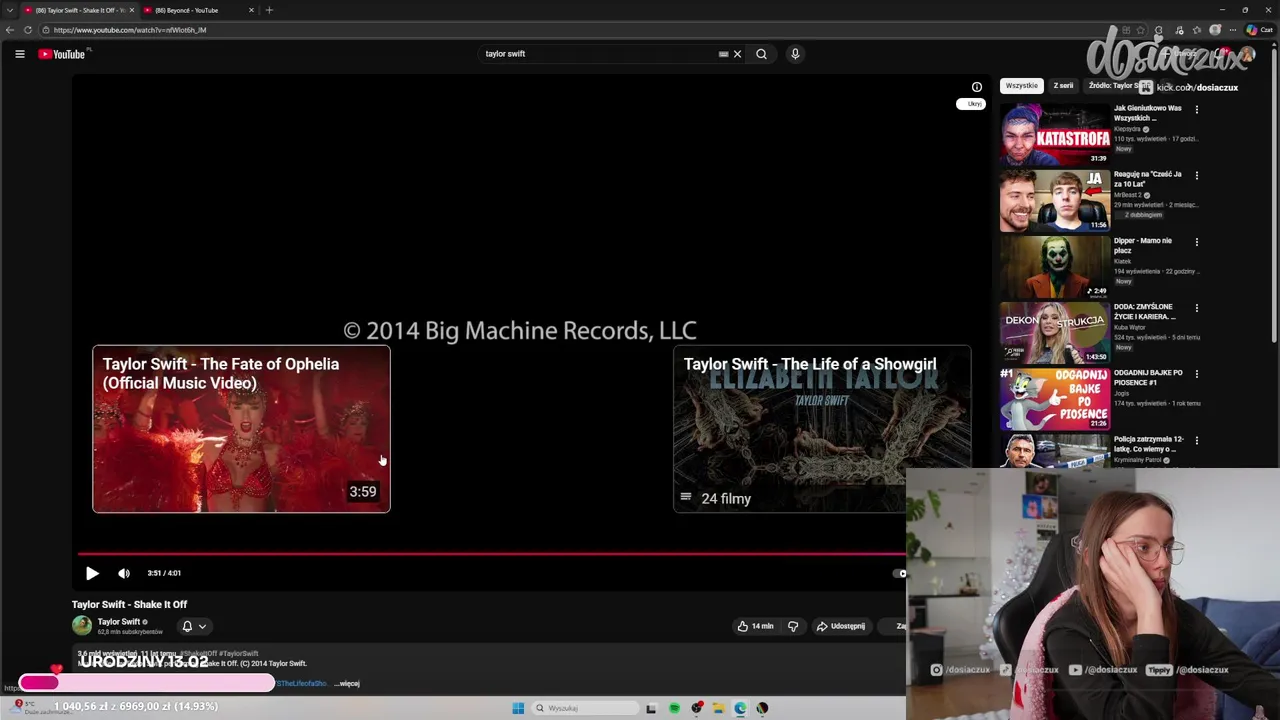Like the video with thumbs up 14 mln
The width and height of the screenshot is (1280, 720).
pos(755,626)
